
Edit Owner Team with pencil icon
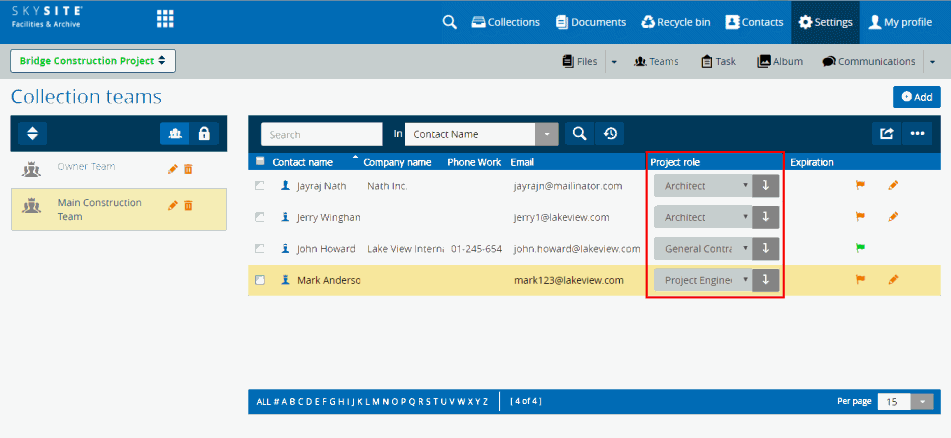pos(172,169)
